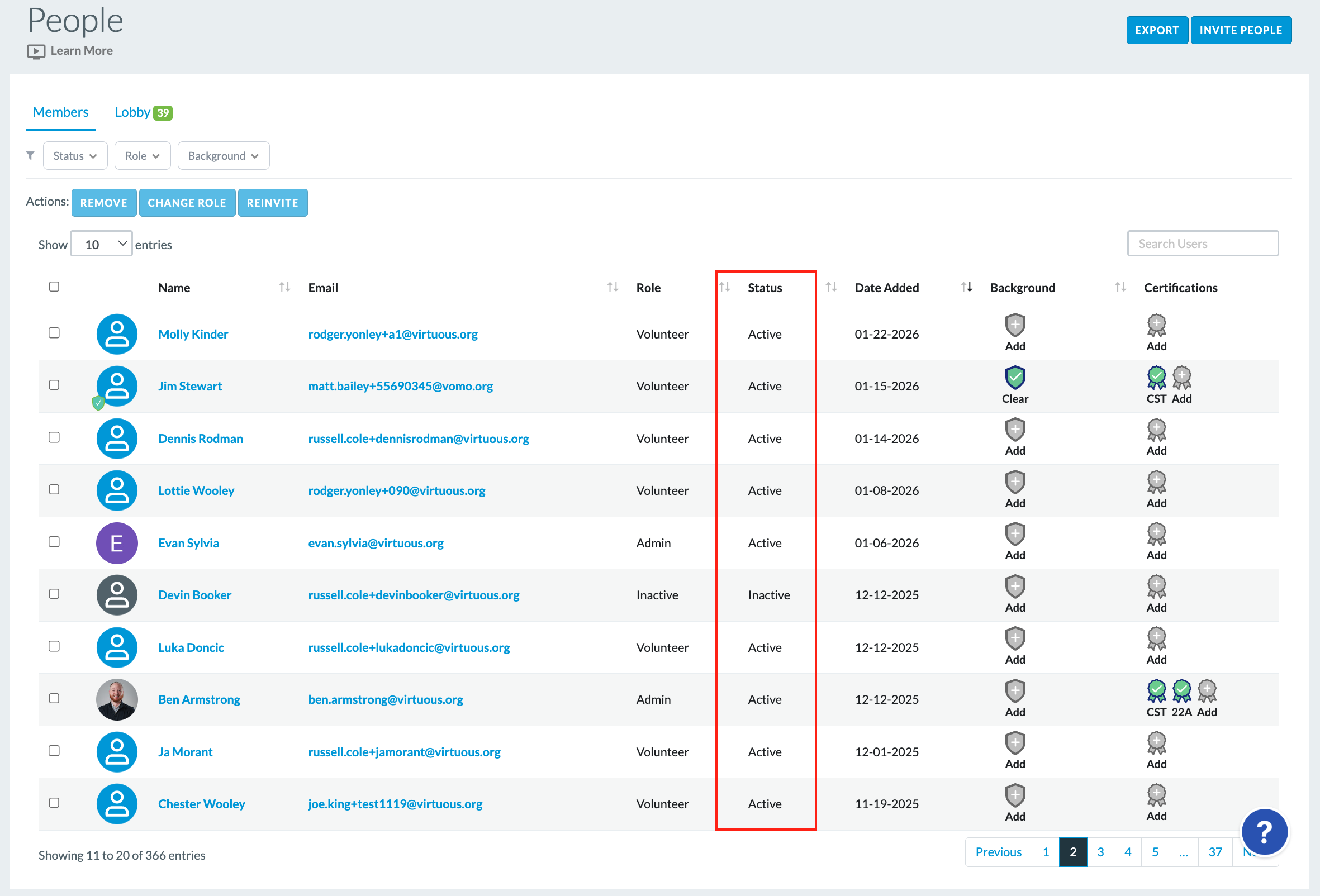The height and width of the screenshot is (896, 1320).
Task: Focus the Search Users field
Action: click(x=1203, y=244)
